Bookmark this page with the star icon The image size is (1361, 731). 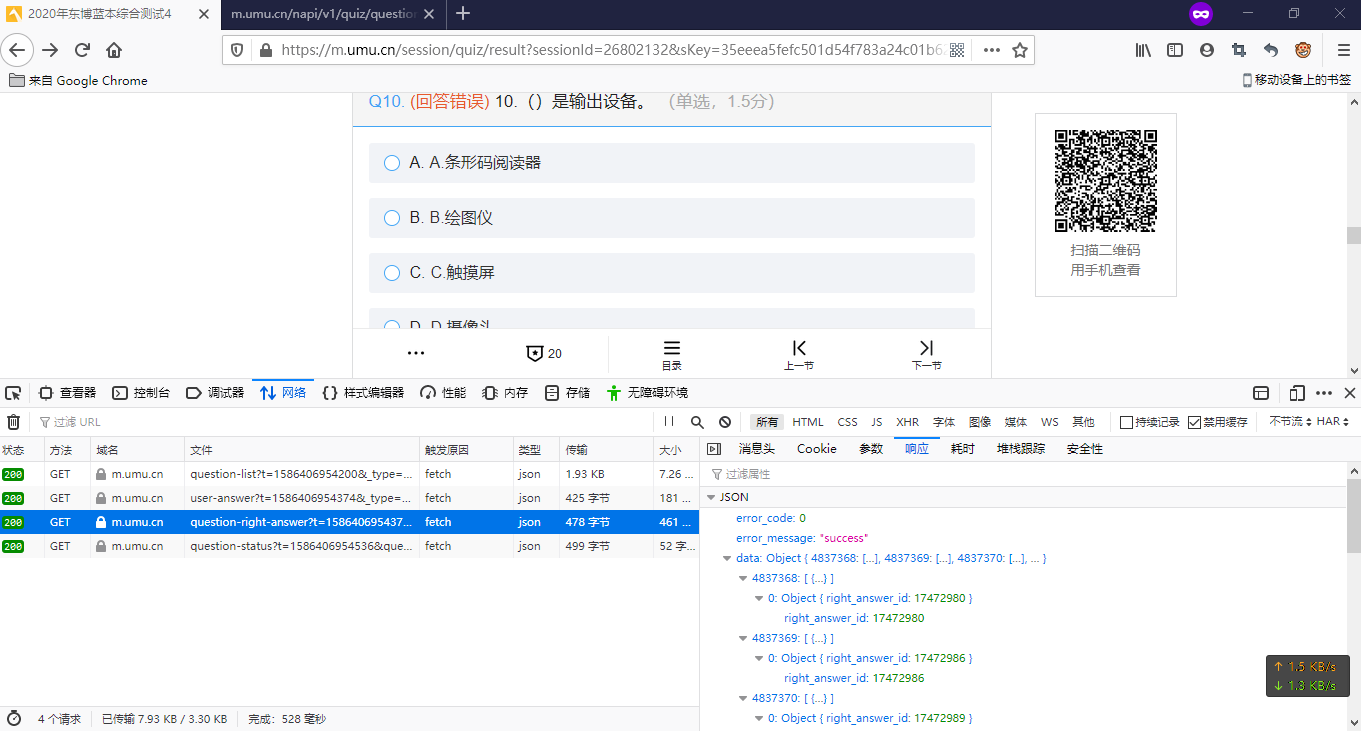click(1020, 50)
